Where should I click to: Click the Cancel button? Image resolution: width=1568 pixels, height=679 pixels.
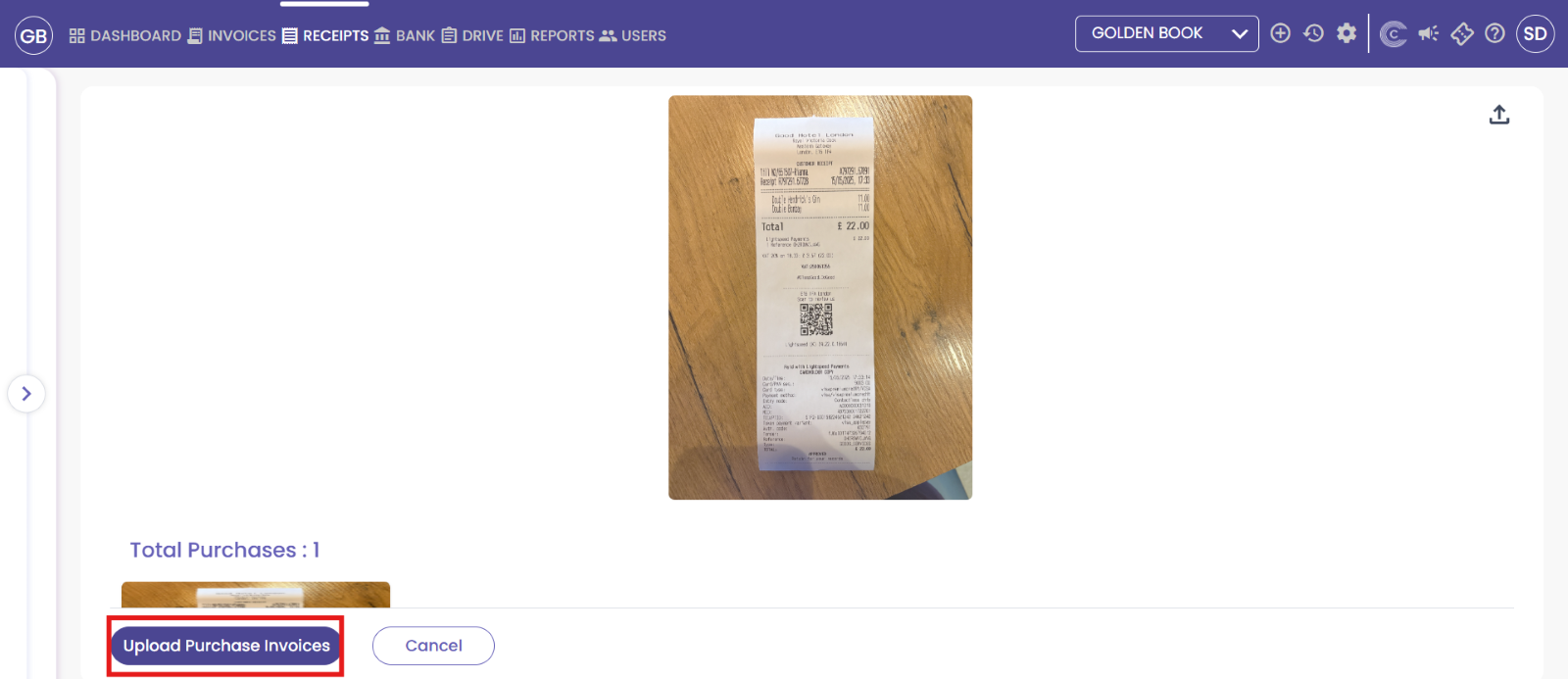[x=433, y=646]
